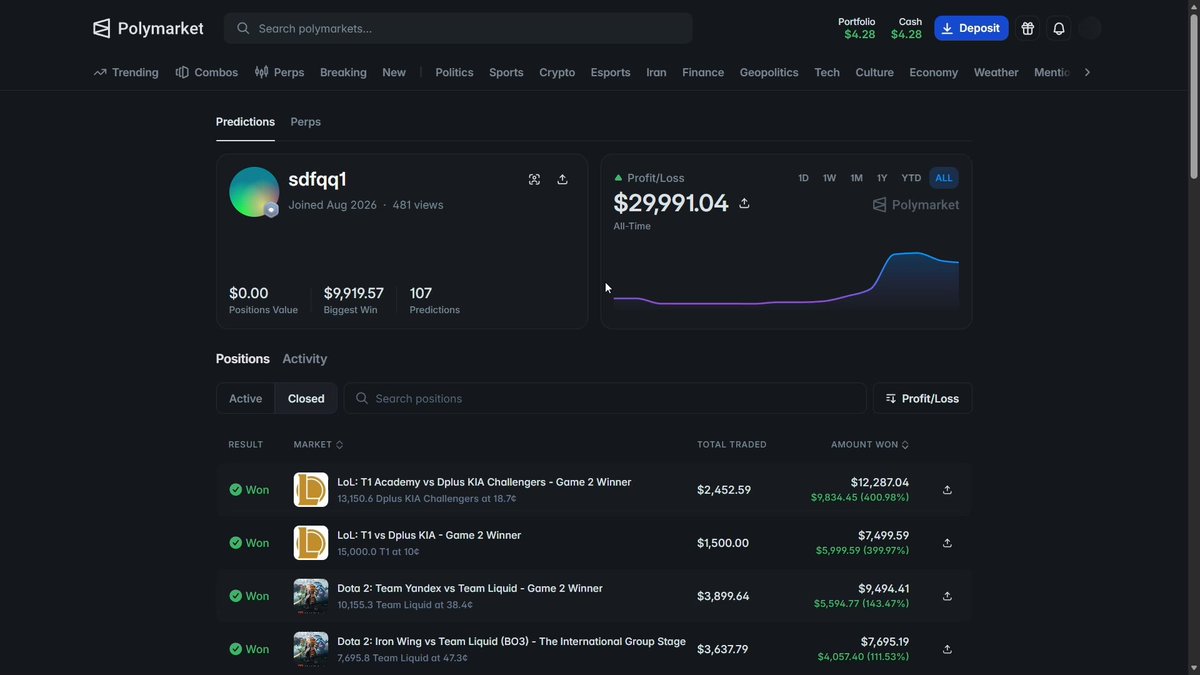This screenshot has width=1200, height=675.
Task: Select the 1W chart timeframe
Action: click(829, 178)
